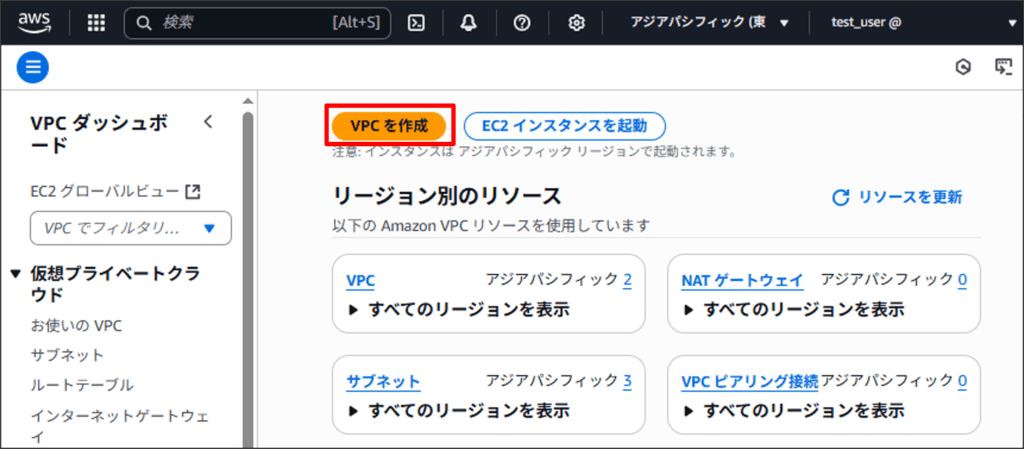
Task: Click subnet count number 3
Action: 628,381
